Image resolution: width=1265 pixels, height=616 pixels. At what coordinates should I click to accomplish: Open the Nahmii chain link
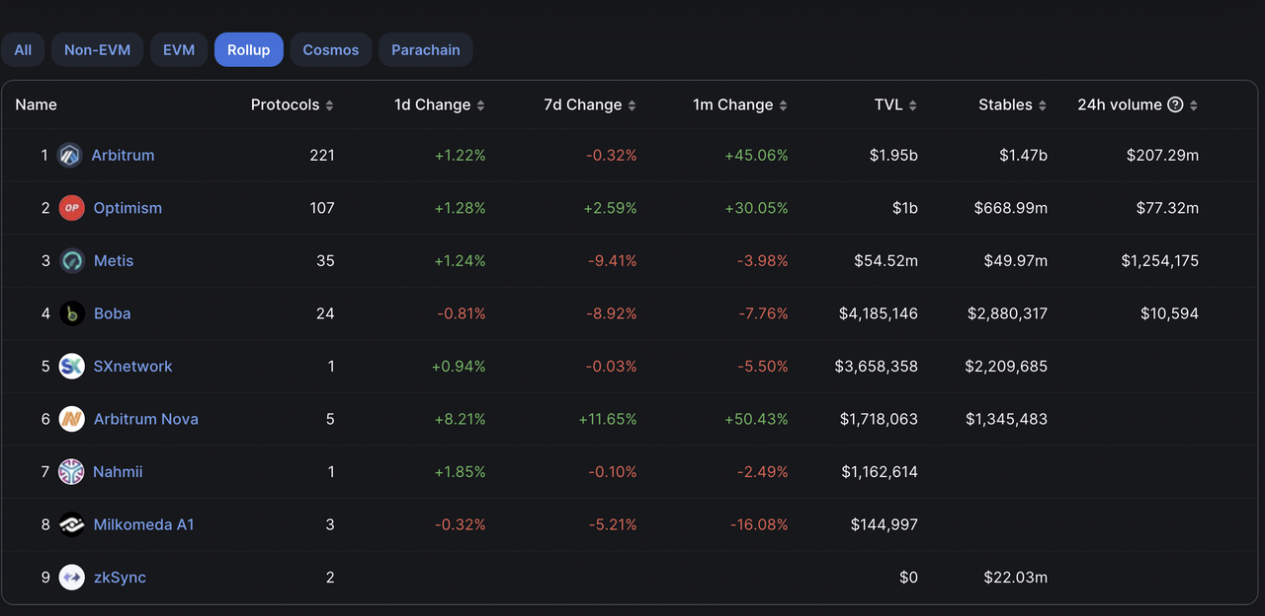click(x=118, y=472)
